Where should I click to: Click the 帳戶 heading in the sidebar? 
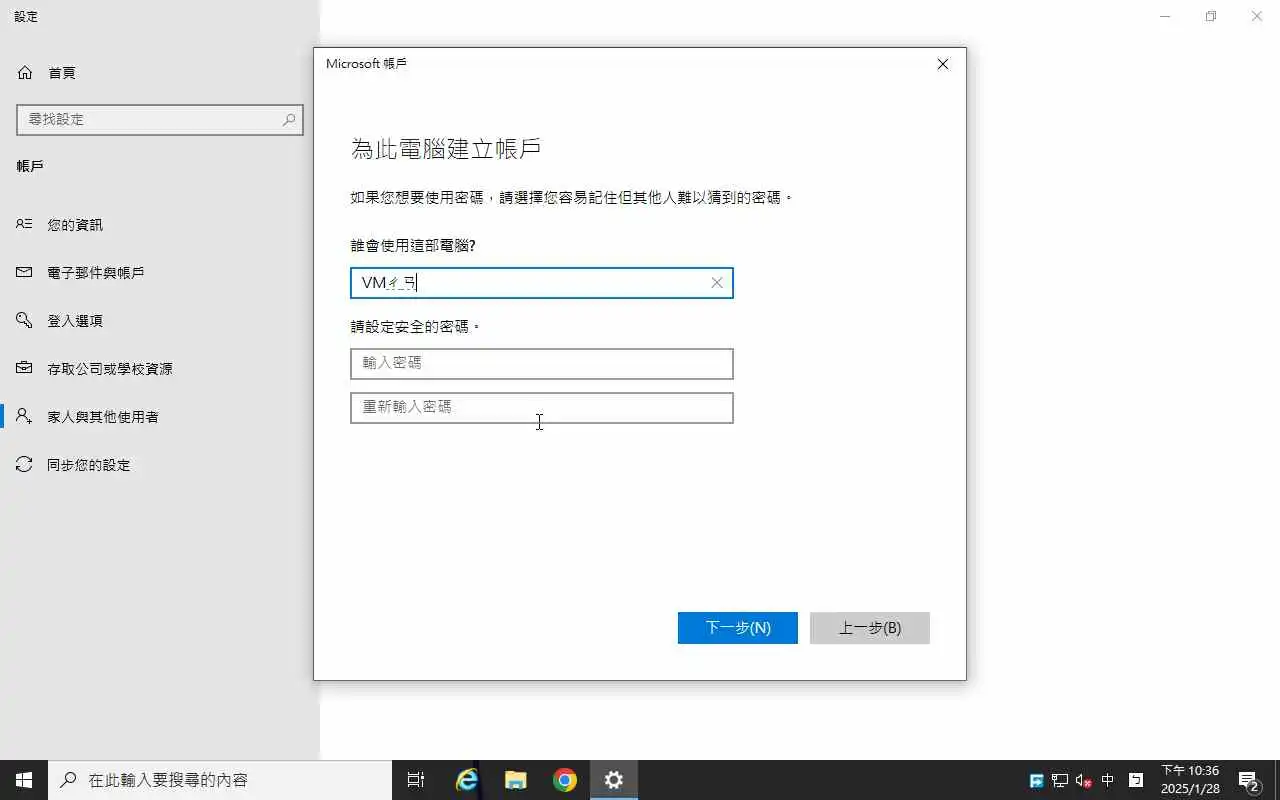[x=30, y=166]
